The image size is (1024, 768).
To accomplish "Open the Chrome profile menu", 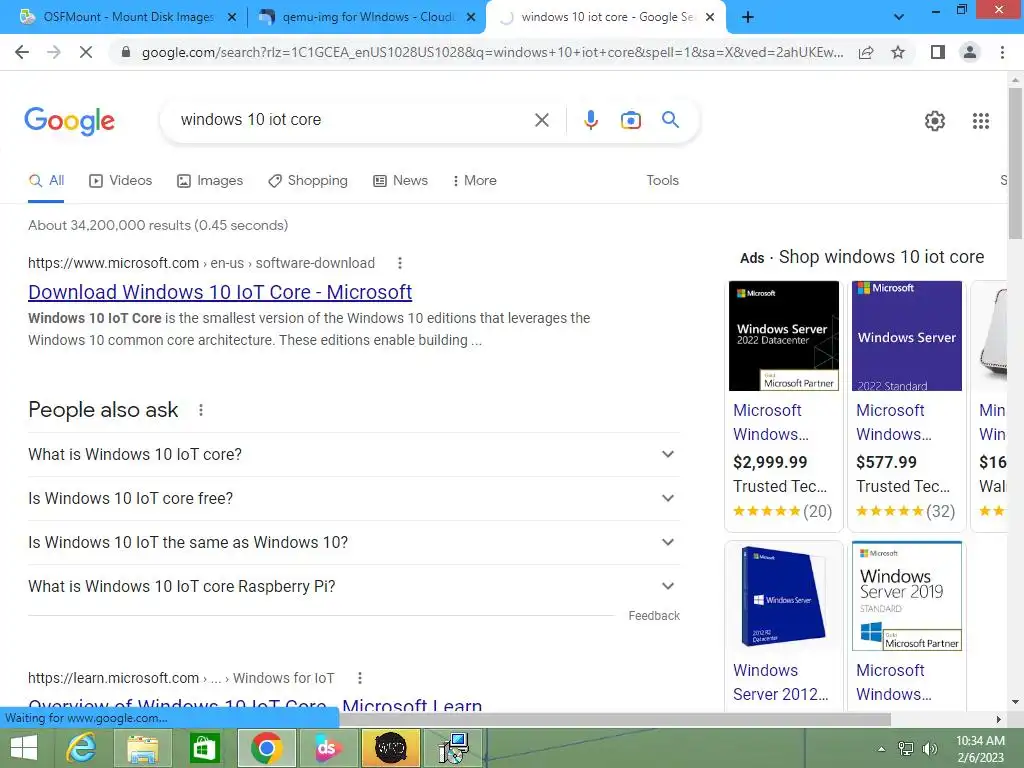I will point(970,52).
